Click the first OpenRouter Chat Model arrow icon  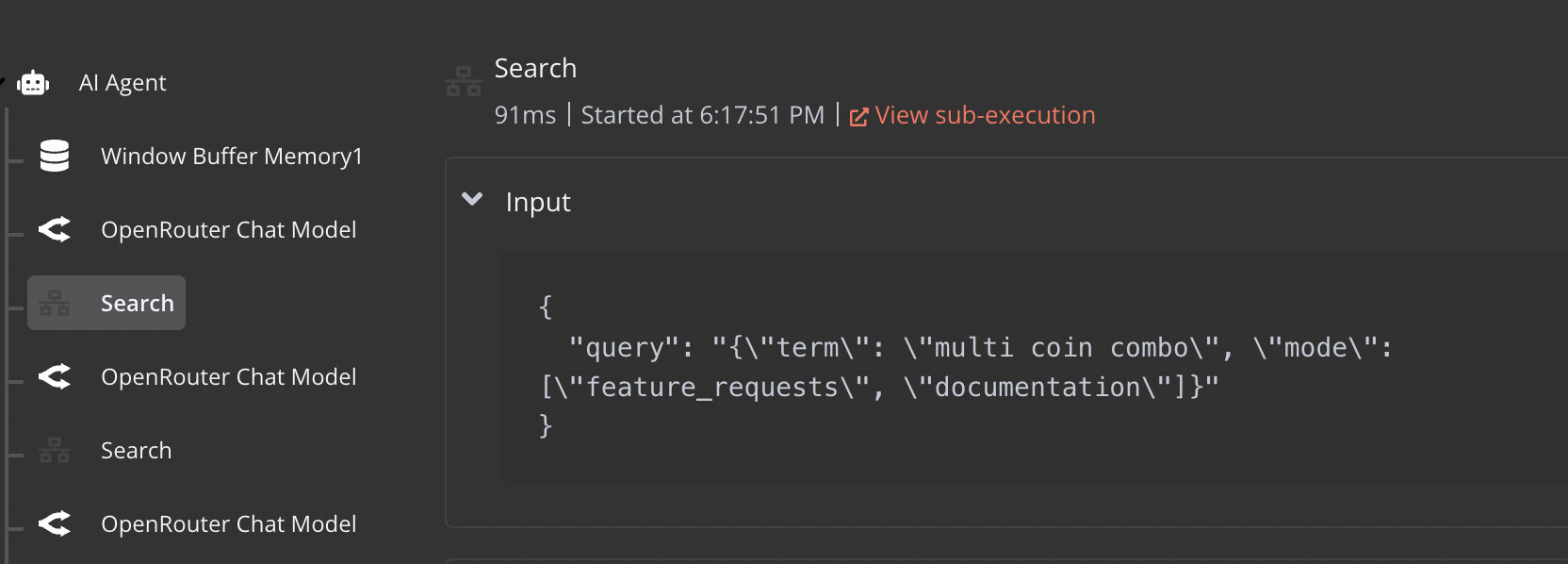click(x=55, y=229)
